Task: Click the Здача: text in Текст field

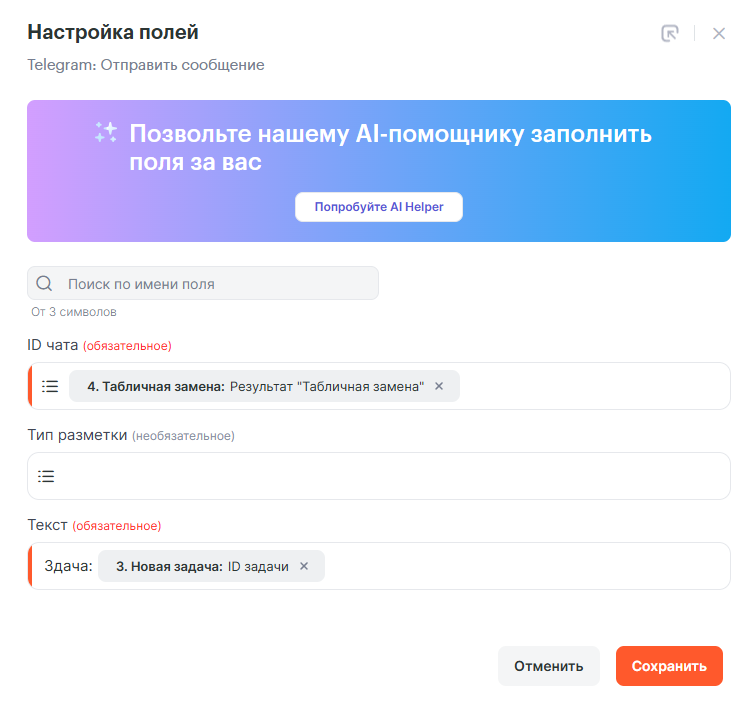Action: 69,566
